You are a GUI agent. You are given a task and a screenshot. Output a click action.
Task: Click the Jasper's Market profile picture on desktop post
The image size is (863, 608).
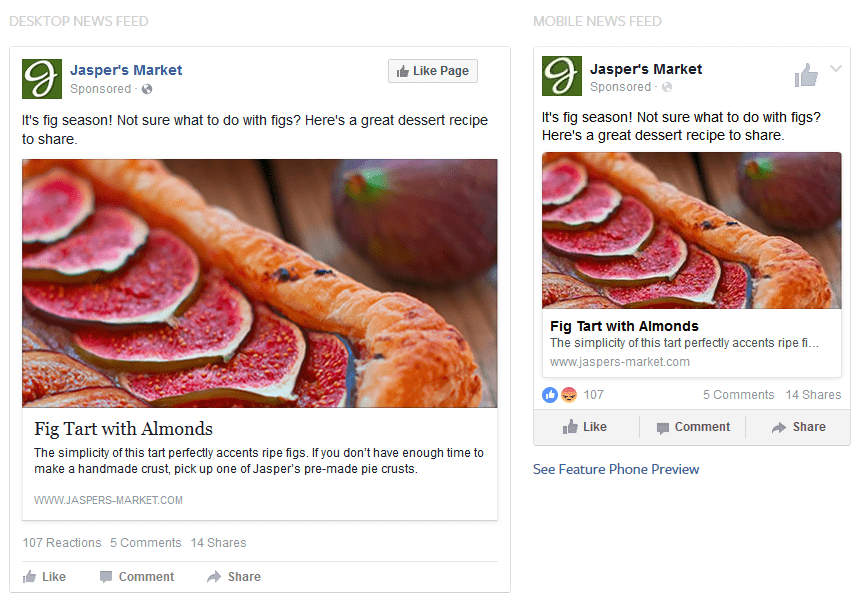(x=42, y=78)
